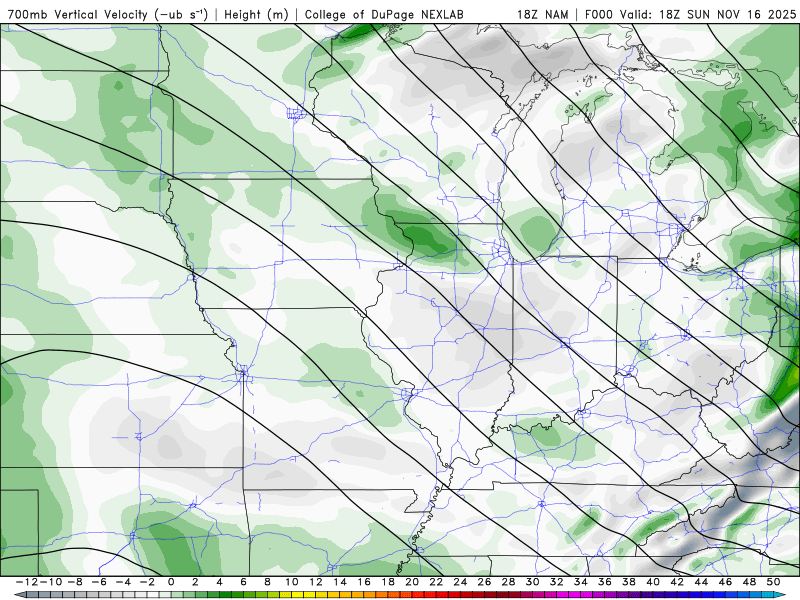Click the 38 tick label on color scale
The image size is (800, 600).
coord(629,582)
